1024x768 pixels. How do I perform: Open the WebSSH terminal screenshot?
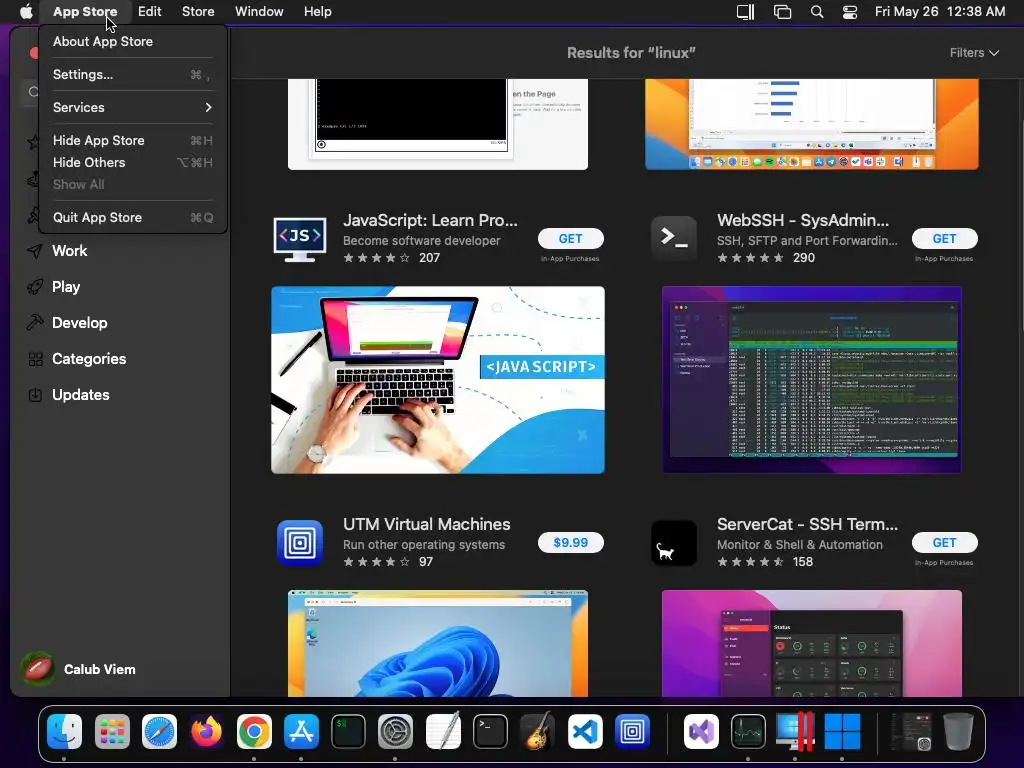click(x=812, y=380)
